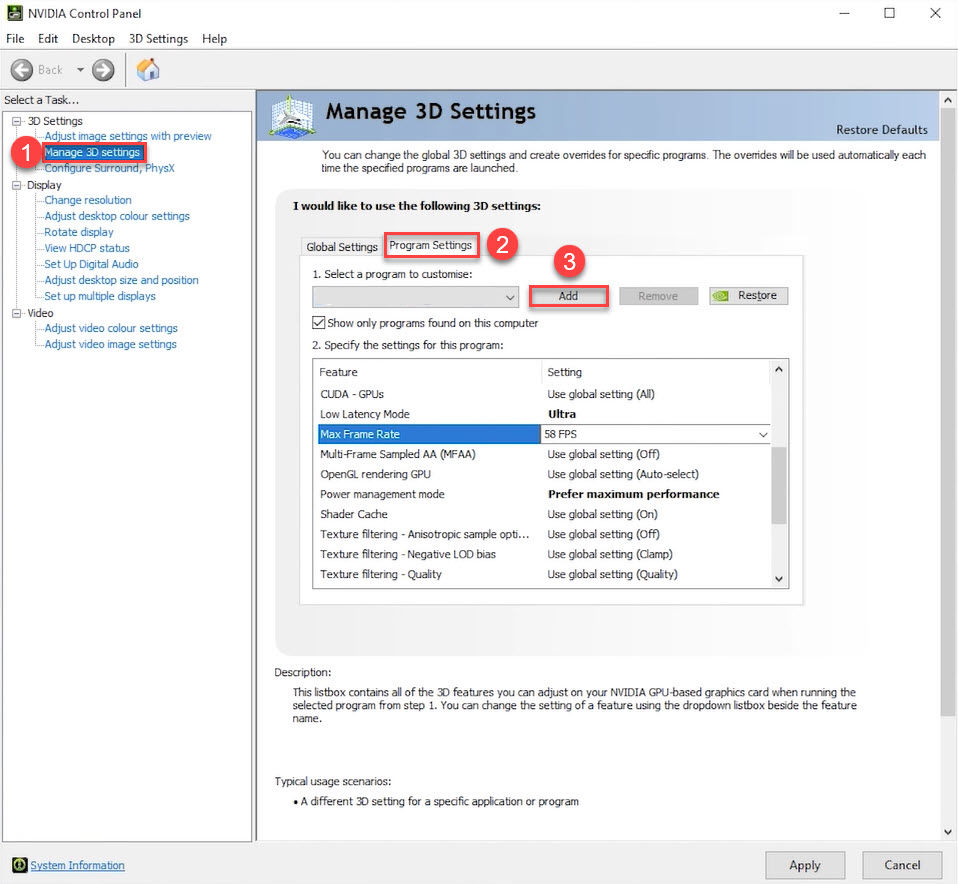Uncheck Show only programs found on this computer
The height and width of the screenshot is (884, 958).
[319, 323]
